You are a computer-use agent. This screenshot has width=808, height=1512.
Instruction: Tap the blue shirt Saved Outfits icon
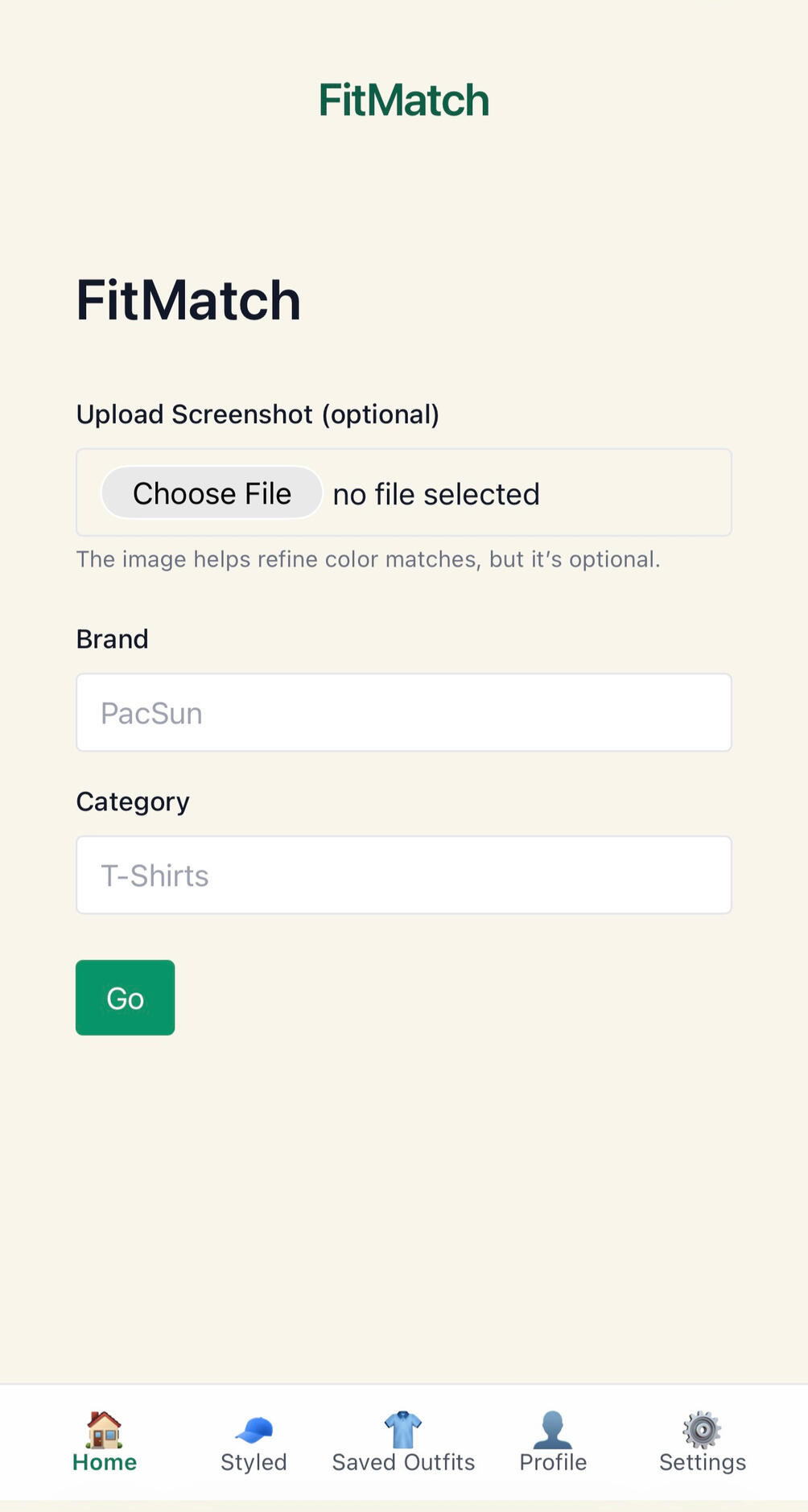403,1429
